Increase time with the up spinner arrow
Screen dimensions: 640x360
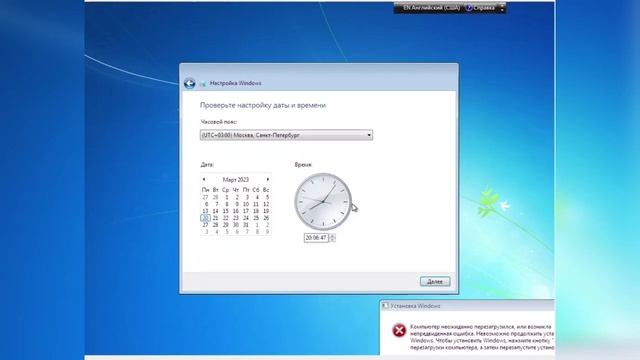coord(332,236)
